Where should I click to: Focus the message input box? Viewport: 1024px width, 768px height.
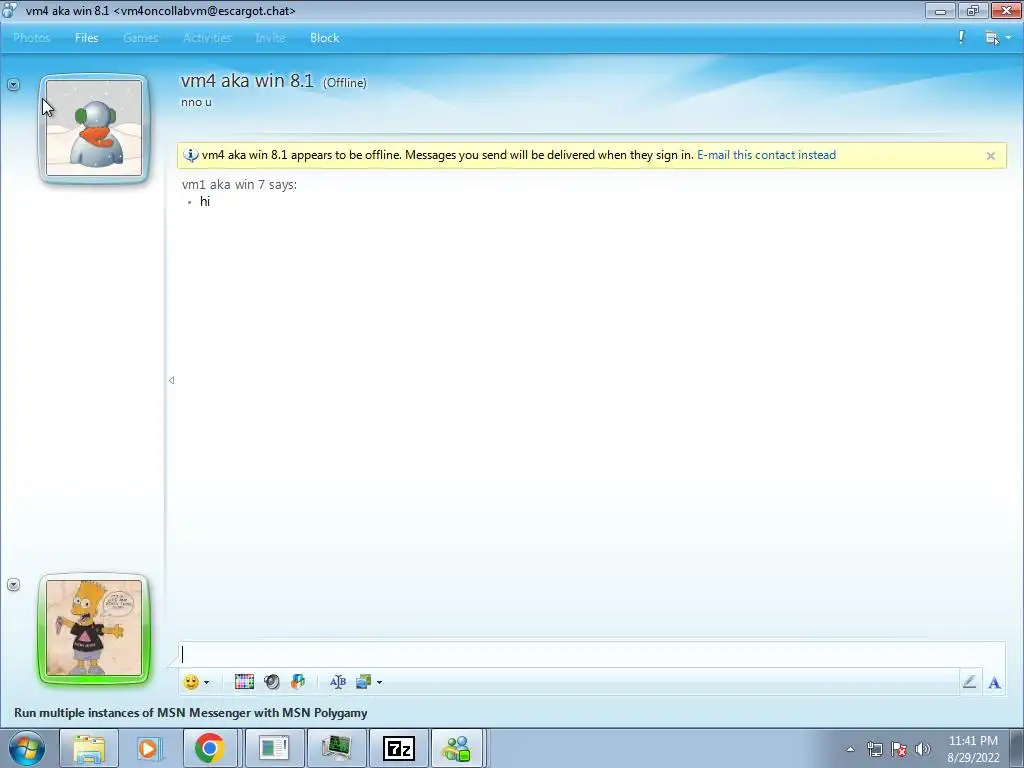tap(592, 654)
